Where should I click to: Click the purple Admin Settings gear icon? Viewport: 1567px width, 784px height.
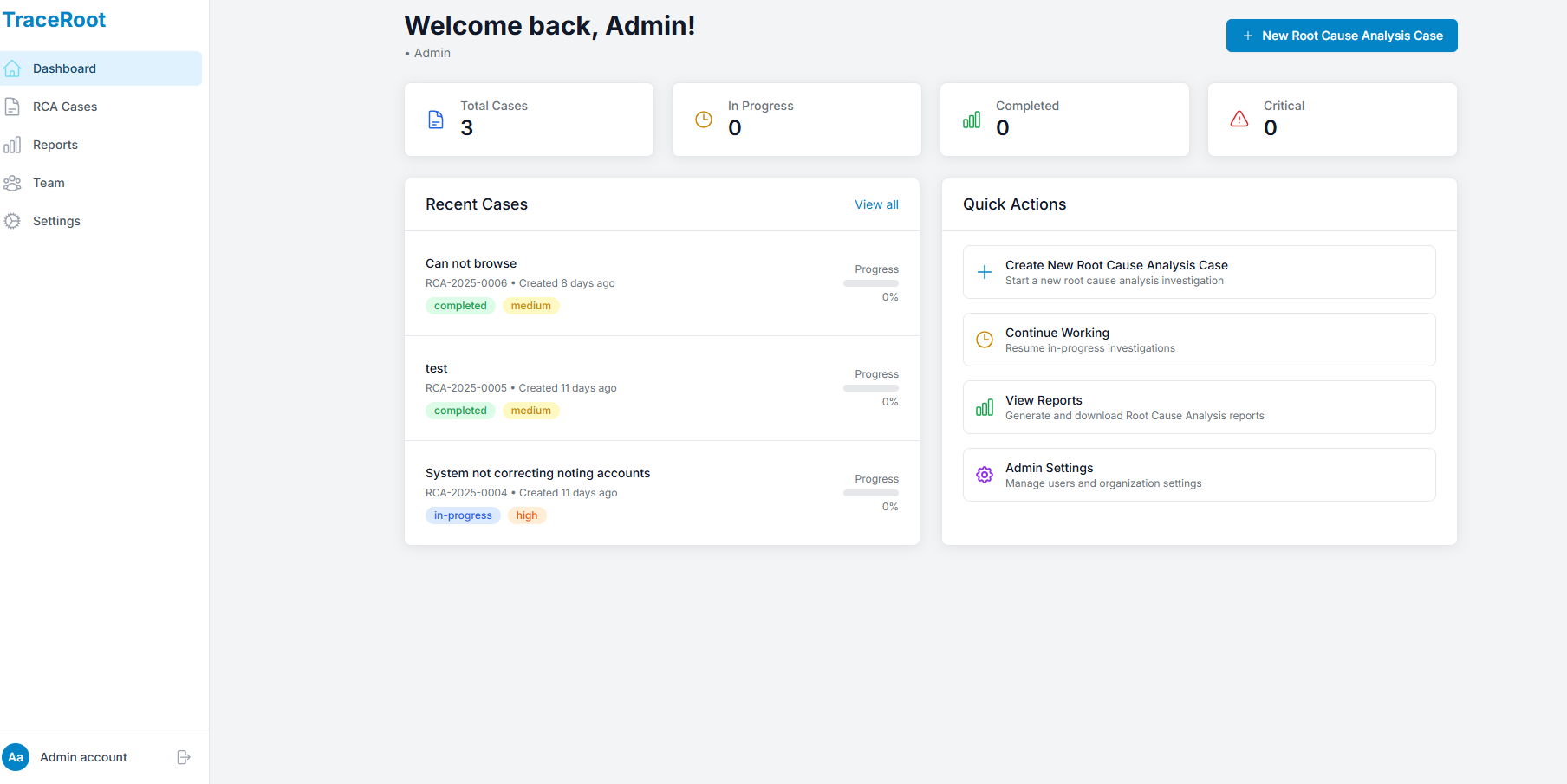[985, 475]
